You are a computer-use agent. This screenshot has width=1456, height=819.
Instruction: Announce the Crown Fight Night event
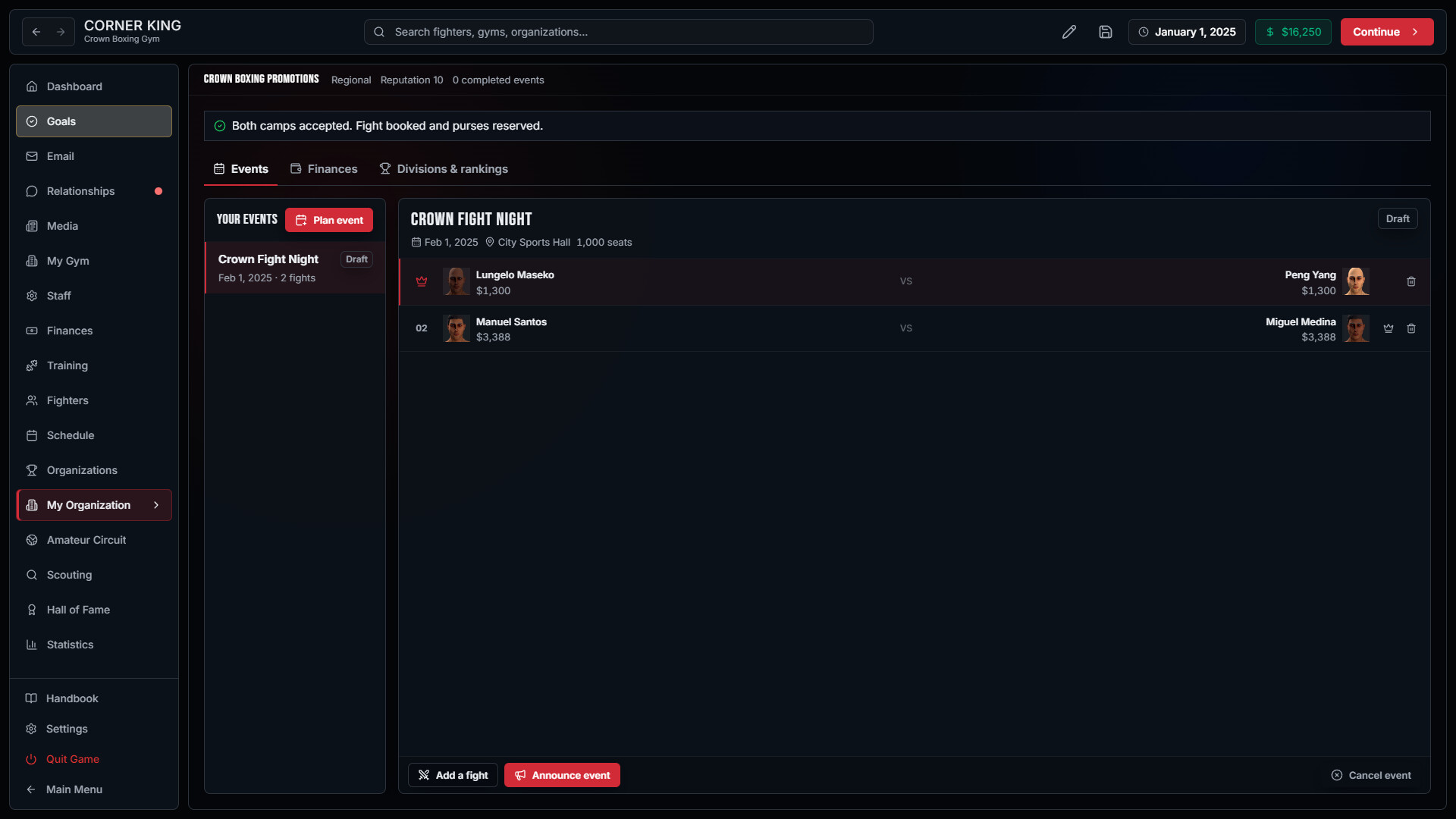(562, 775)
